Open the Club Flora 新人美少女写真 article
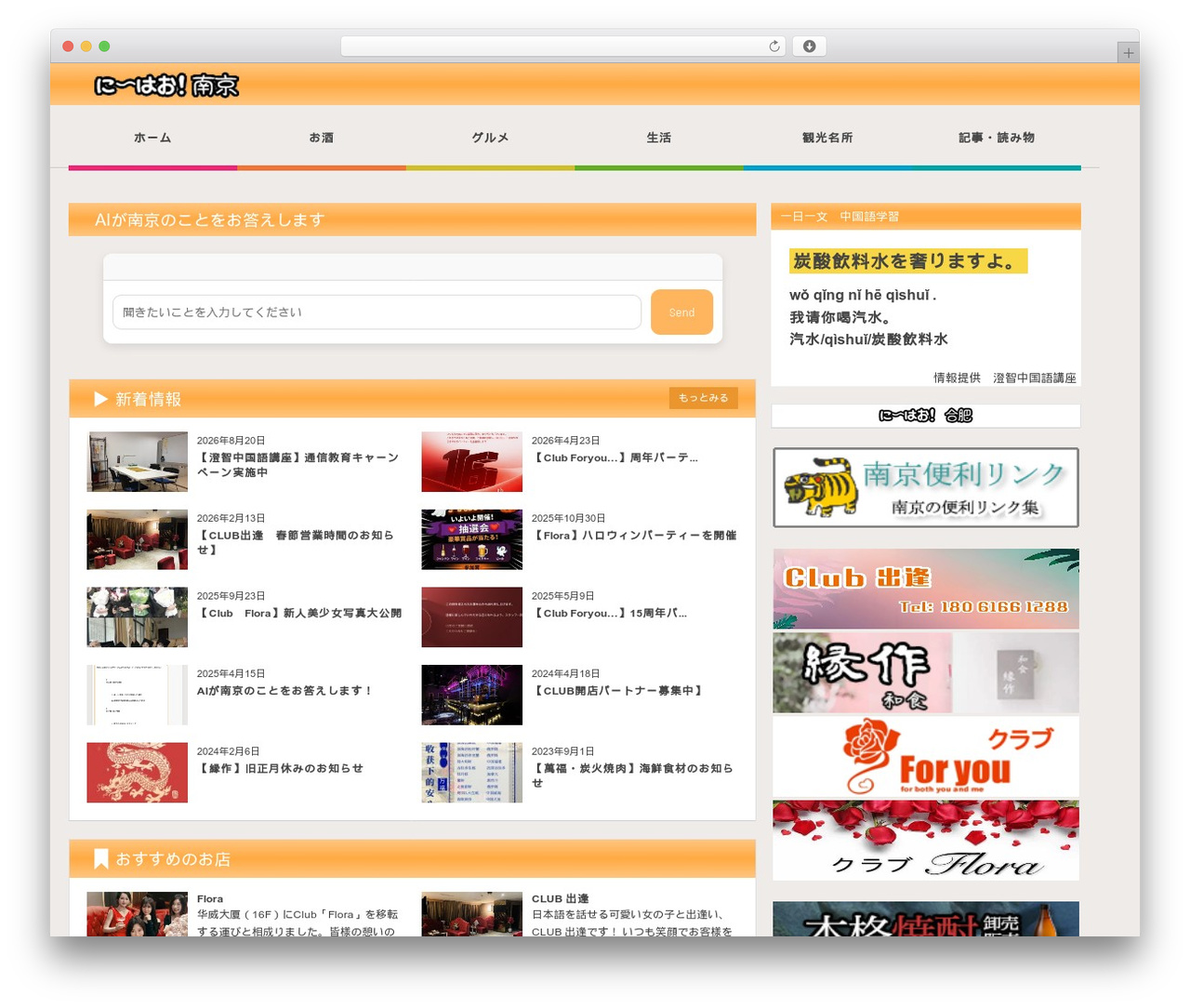This screenshot has height=1008, width=1190. click(x=299, y=613)
